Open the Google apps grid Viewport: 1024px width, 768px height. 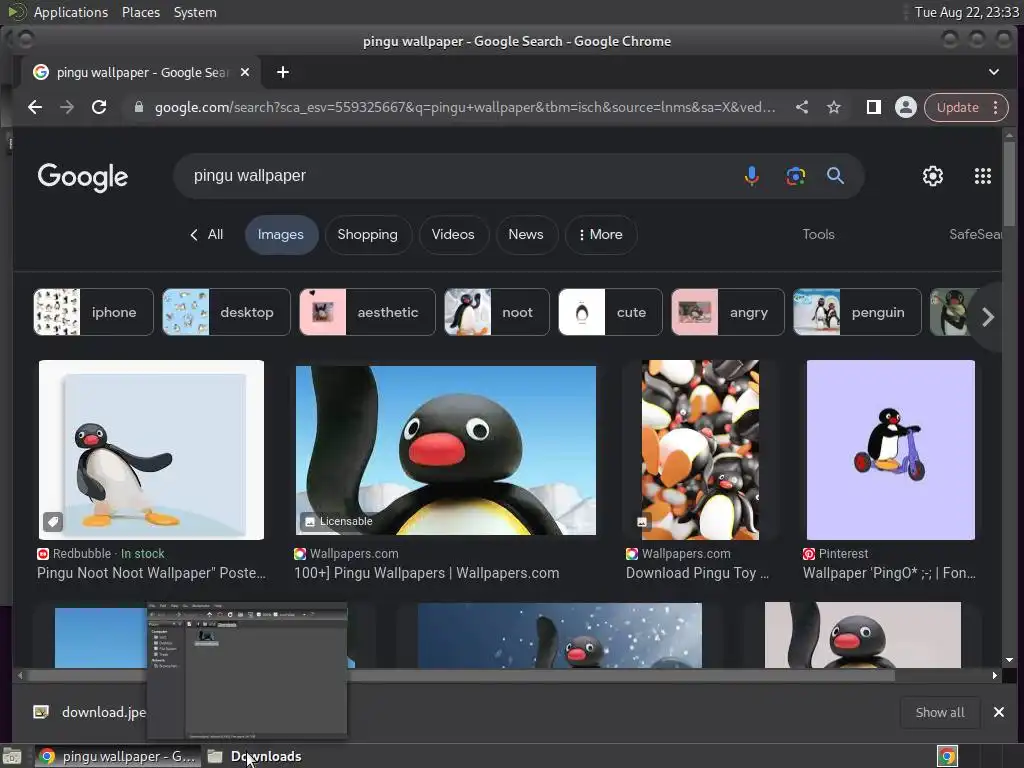coord(983,176)
